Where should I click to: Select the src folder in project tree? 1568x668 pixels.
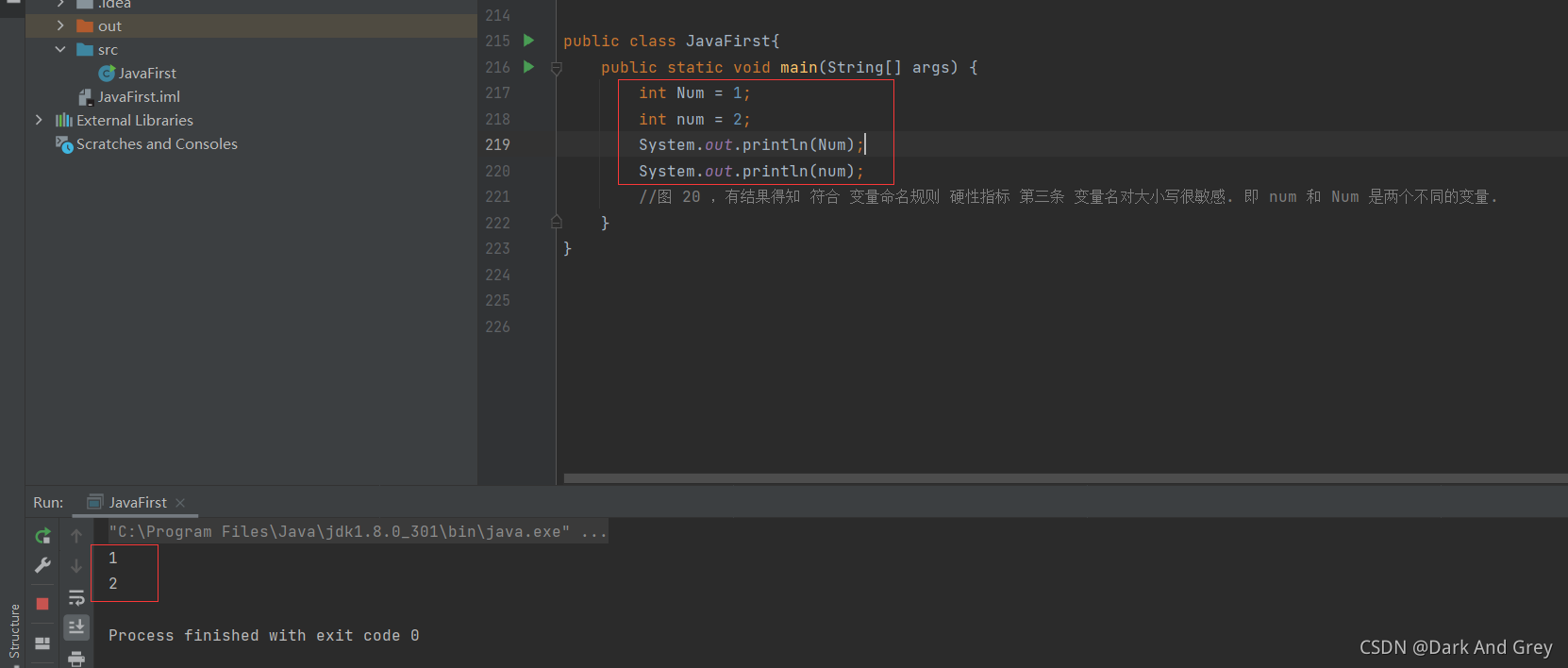(x=108, y=49)
